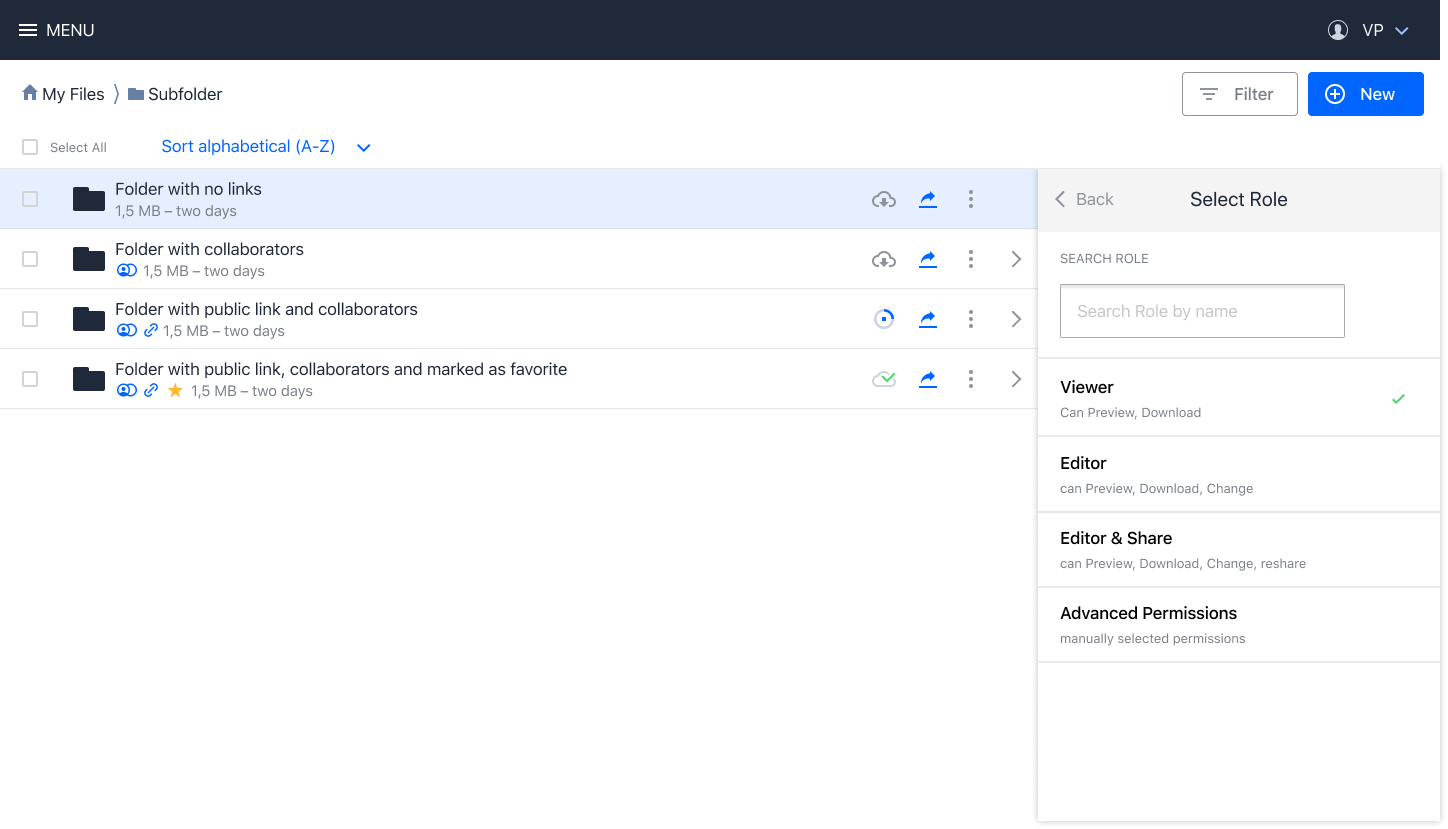Open the Sort alphabetical (A-Z) dropdown

(x=266, y=147)
